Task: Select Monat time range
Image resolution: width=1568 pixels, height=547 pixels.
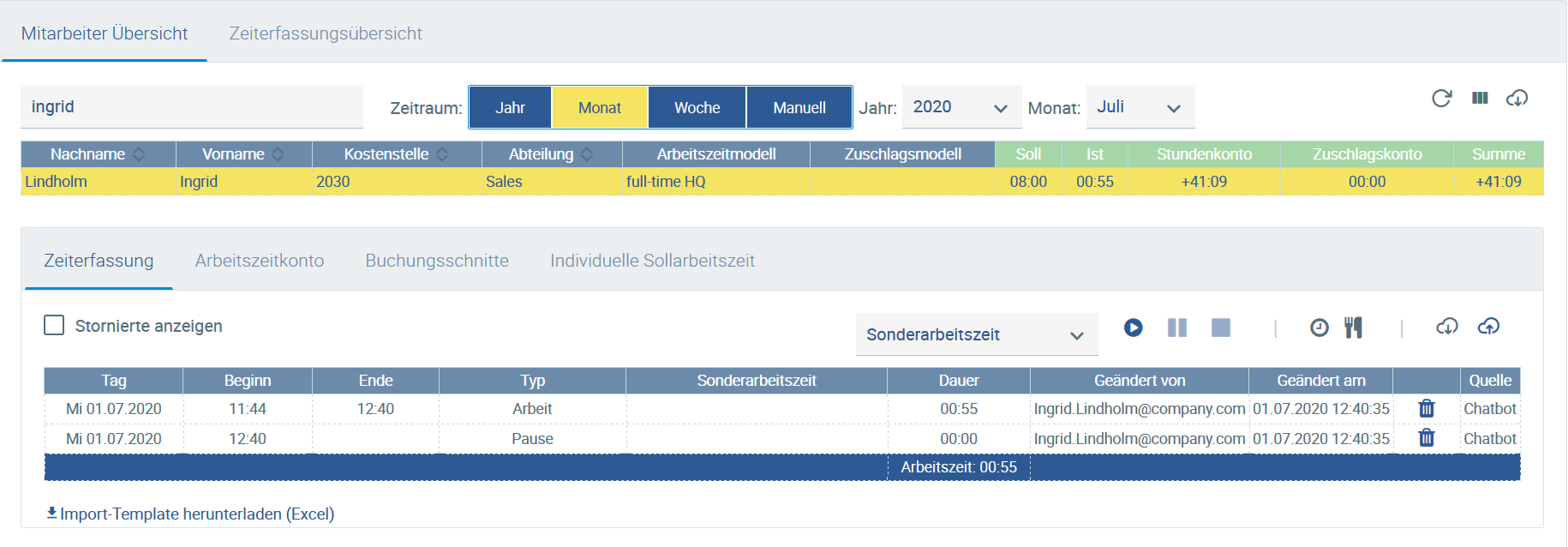Action: click(x=600, y=108)
